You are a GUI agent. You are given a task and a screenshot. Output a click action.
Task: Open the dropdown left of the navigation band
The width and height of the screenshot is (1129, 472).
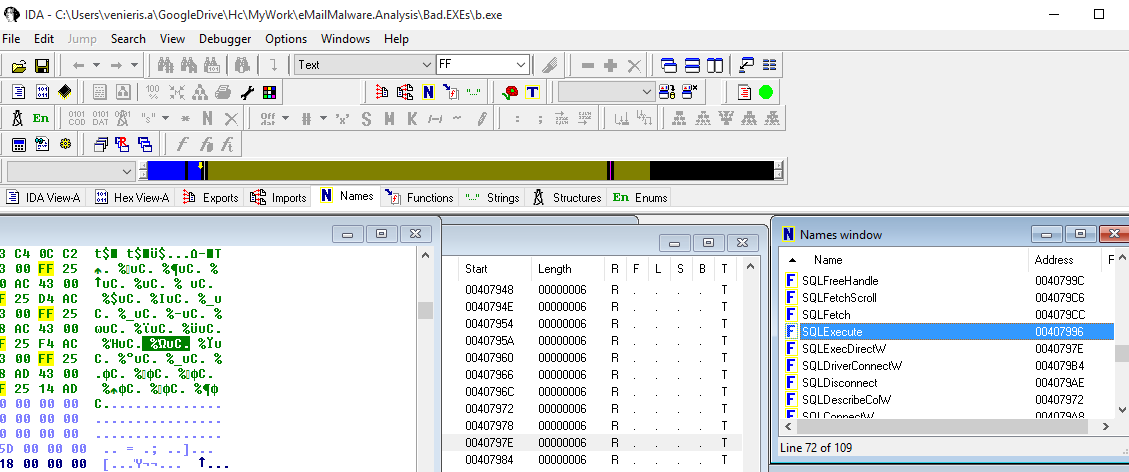pos(126,171)
